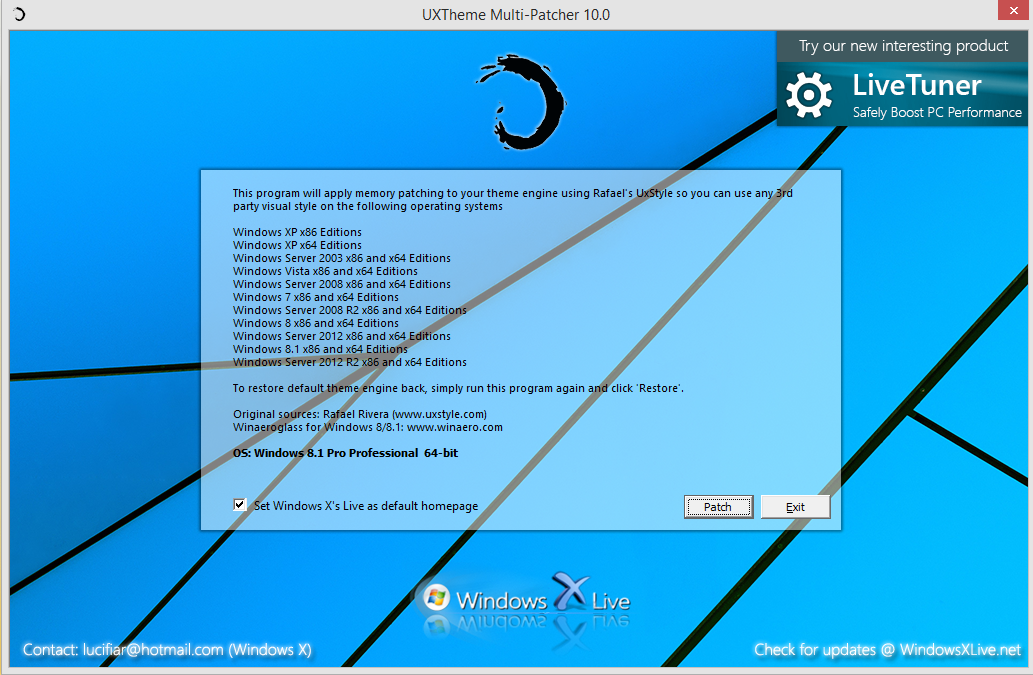This screenshot has width=1033, height=675.
Task: Click the Exit button
Action: pyautogui.click(x=795, y=507)
